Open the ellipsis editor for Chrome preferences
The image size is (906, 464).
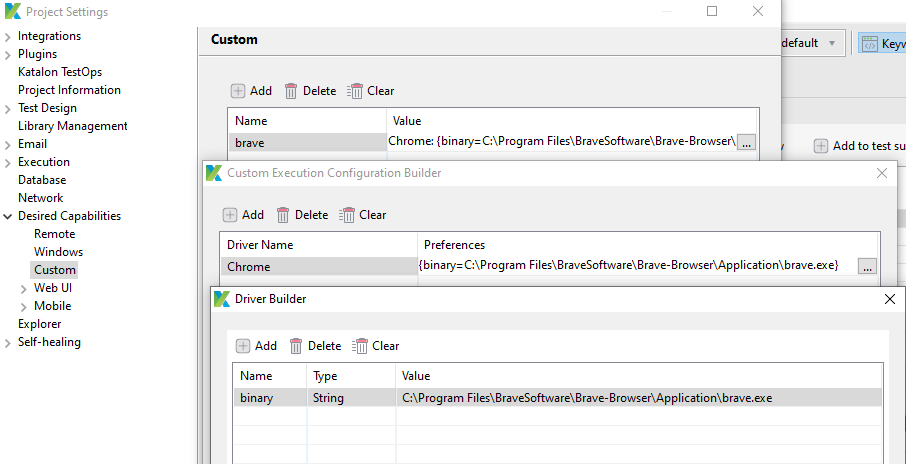coord(867,266)
